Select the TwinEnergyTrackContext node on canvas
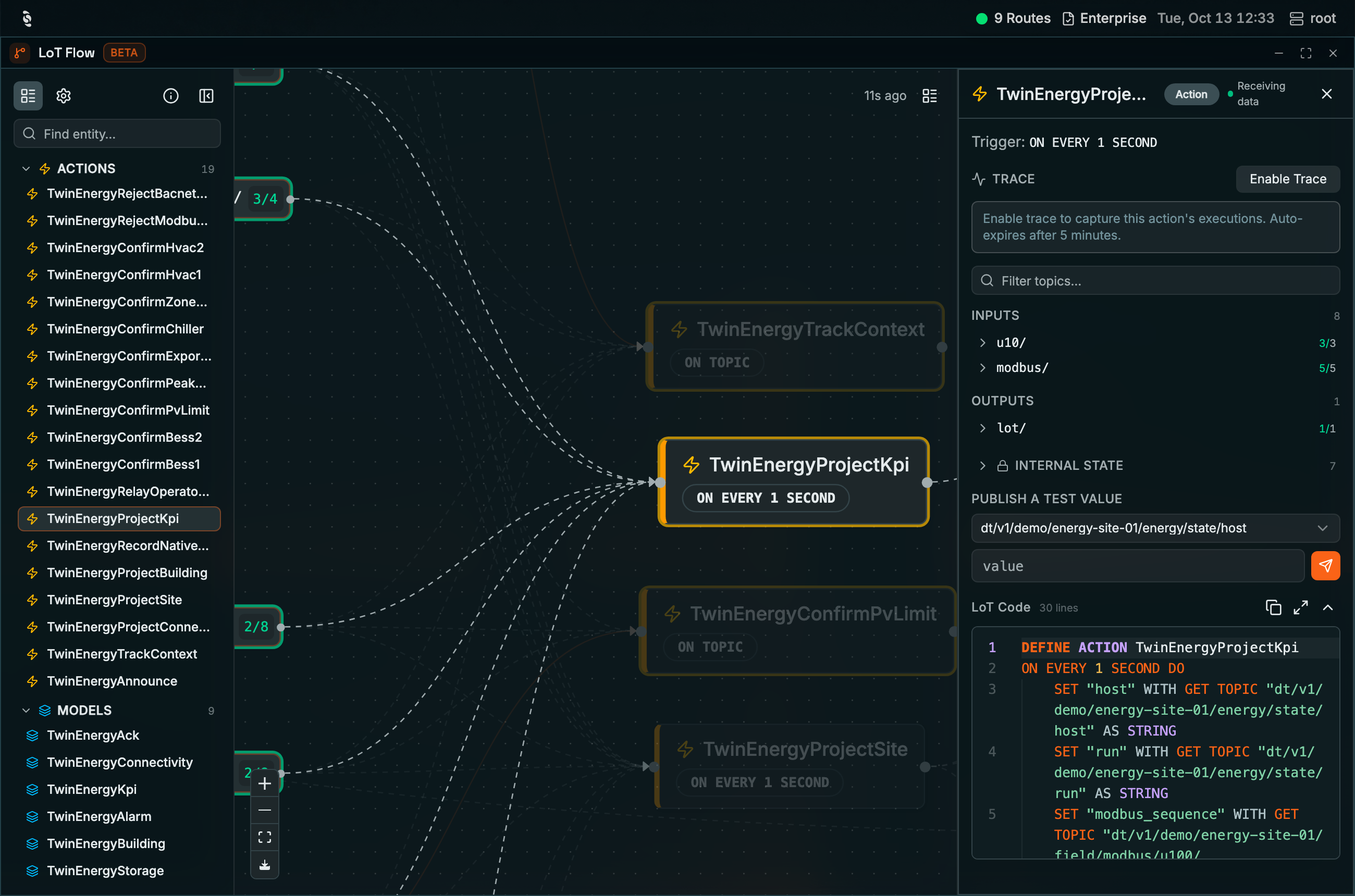Viewport: 1355px width, 896px height. coord(795,346)
